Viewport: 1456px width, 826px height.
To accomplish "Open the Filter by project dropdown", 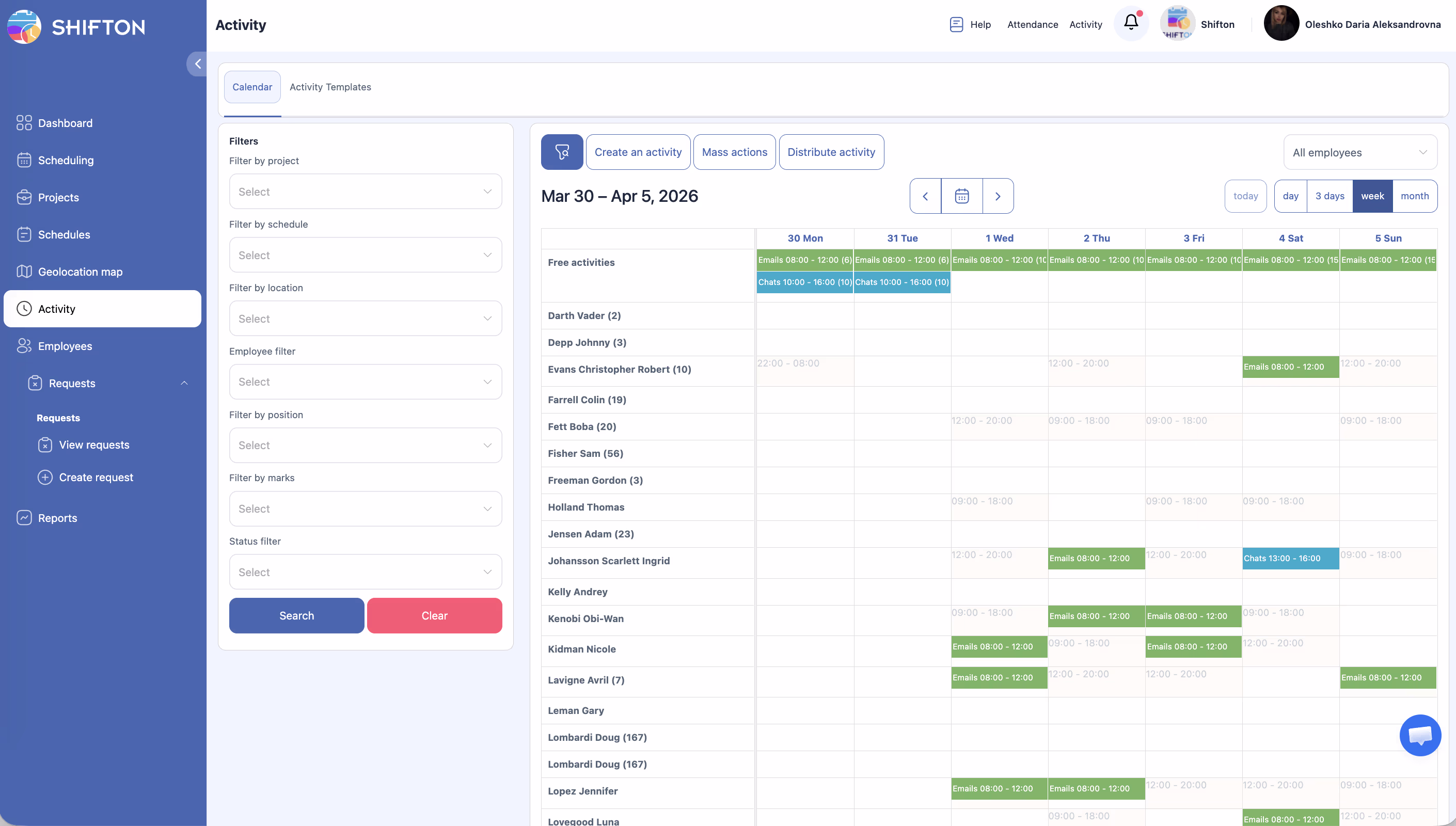I will coord(365,192).
